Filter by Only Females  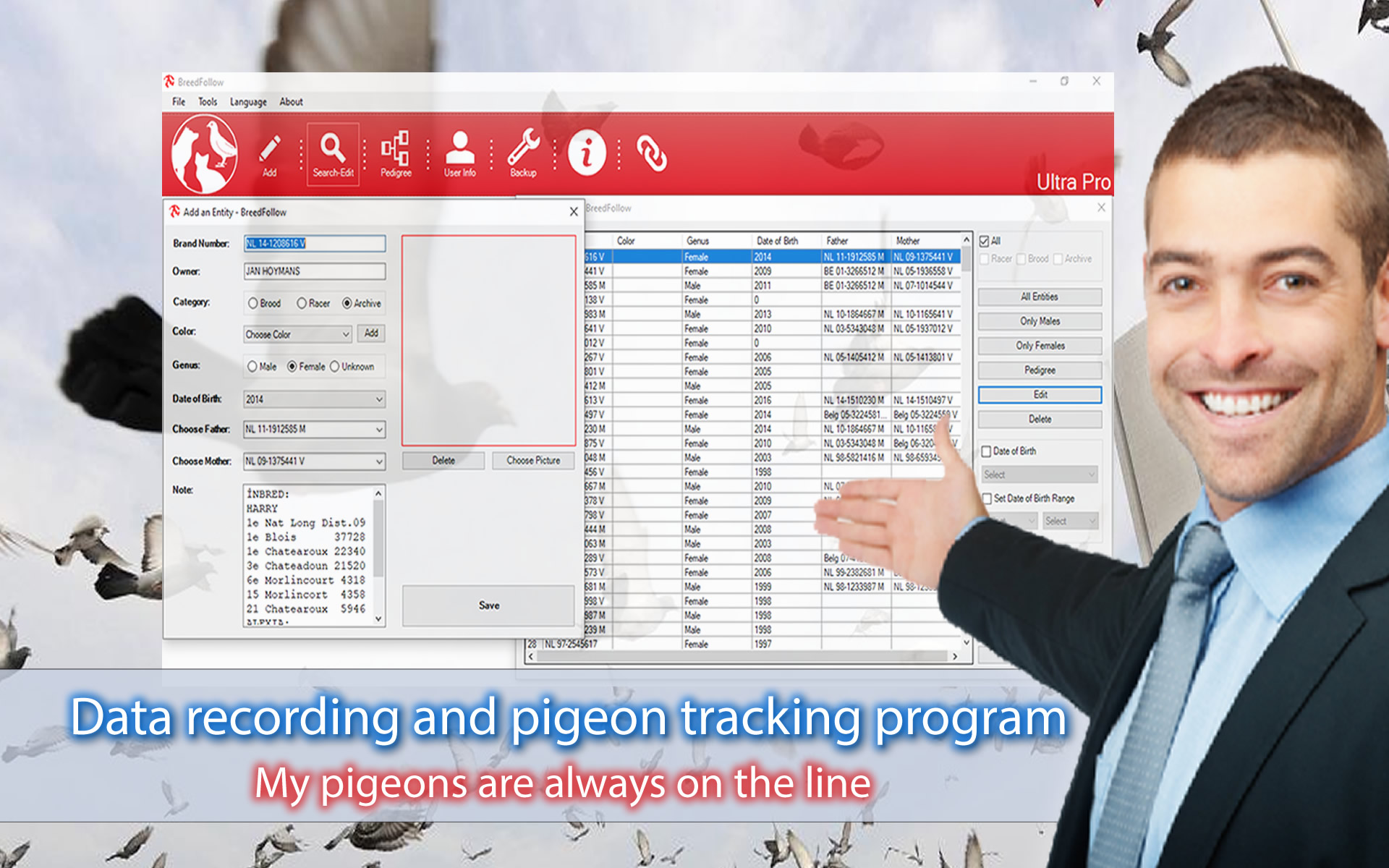coord(1040,346)
